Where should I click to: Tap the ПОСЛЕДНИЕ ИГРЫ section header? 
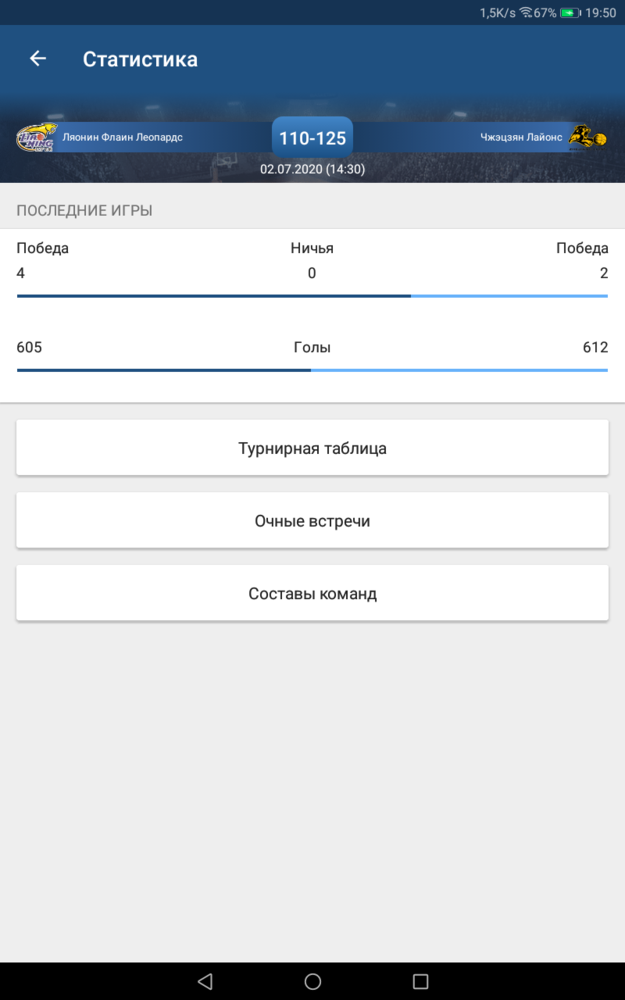coord(84,210)
